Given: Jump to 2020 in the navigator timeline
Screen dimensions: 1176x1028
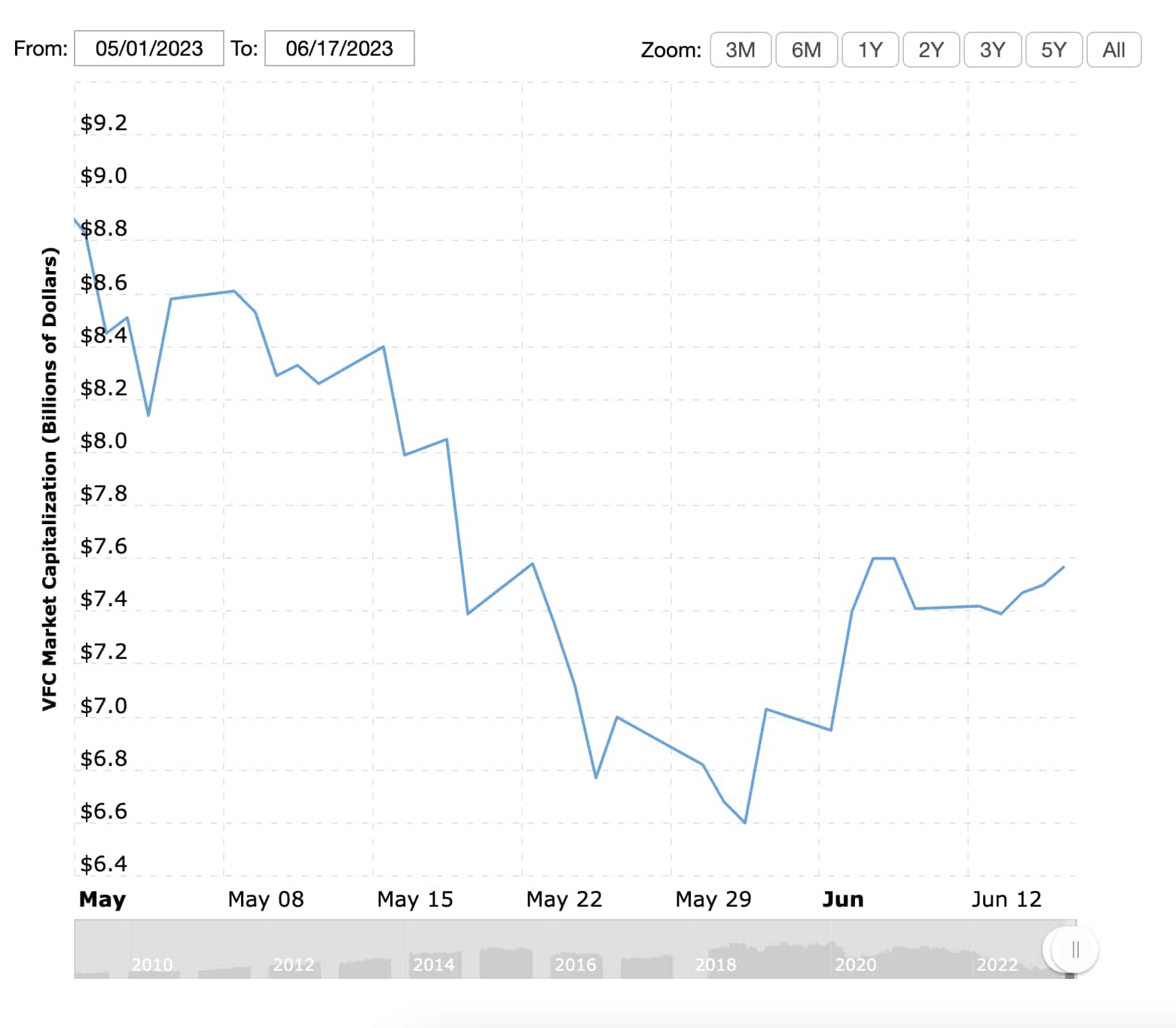Looking at the screenshot, I should coord(856,964).
